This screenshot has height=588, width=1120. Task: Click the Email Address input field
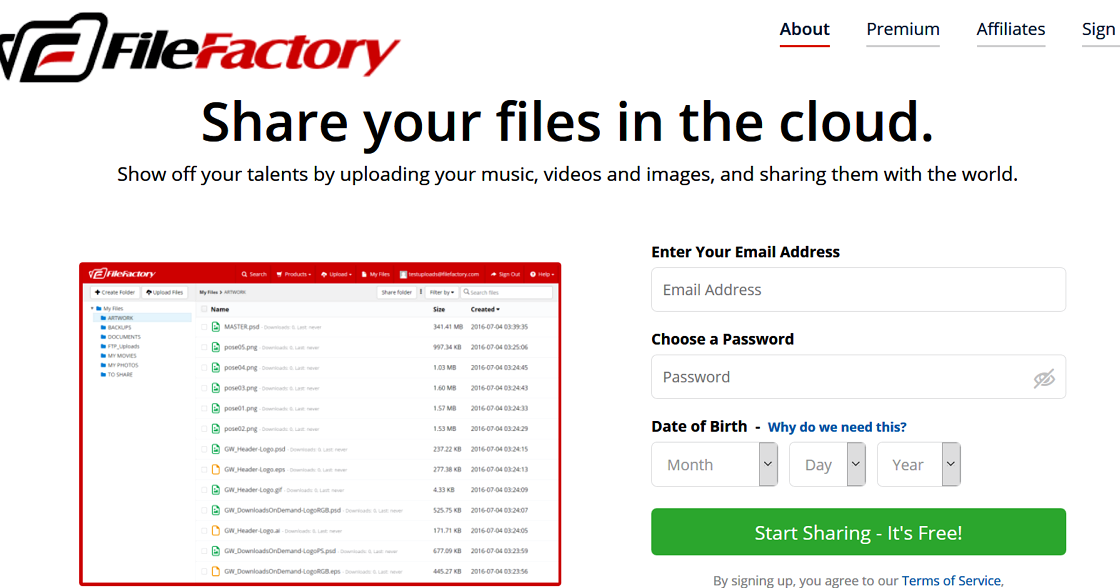(x=858, y=289)
